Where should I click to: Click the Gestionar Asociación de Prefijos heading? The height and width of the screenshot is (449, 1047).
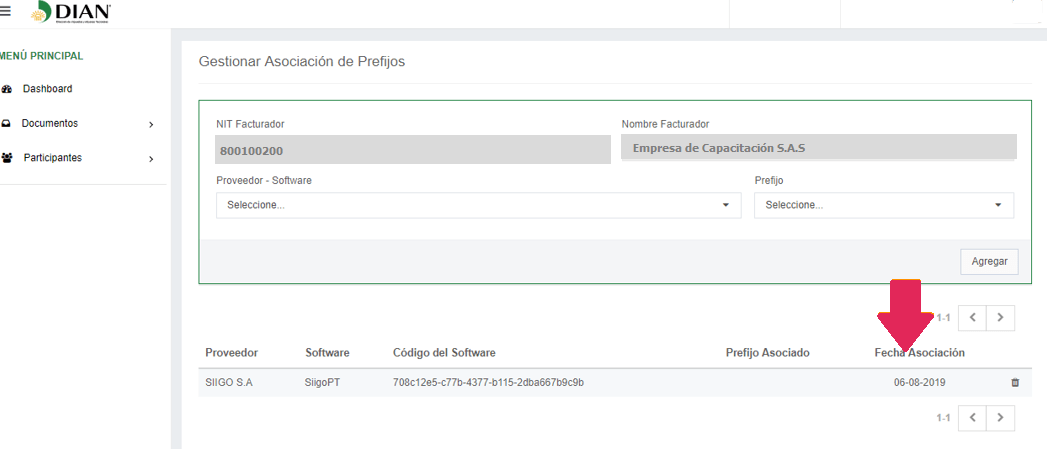point(302,61)
